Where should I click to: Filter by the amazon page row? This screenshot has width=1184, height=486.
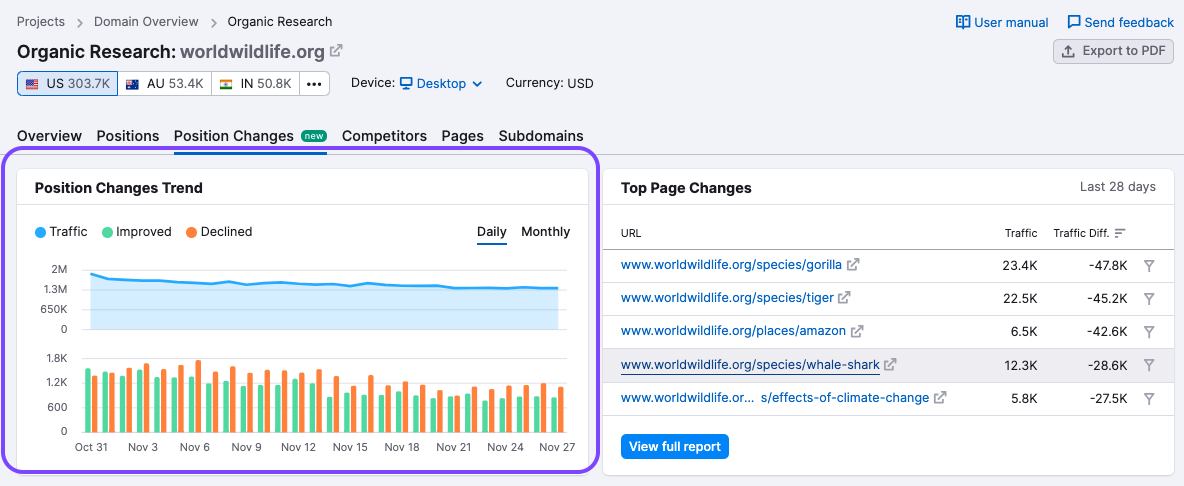pyautogui.click(x=1149, y=331)
